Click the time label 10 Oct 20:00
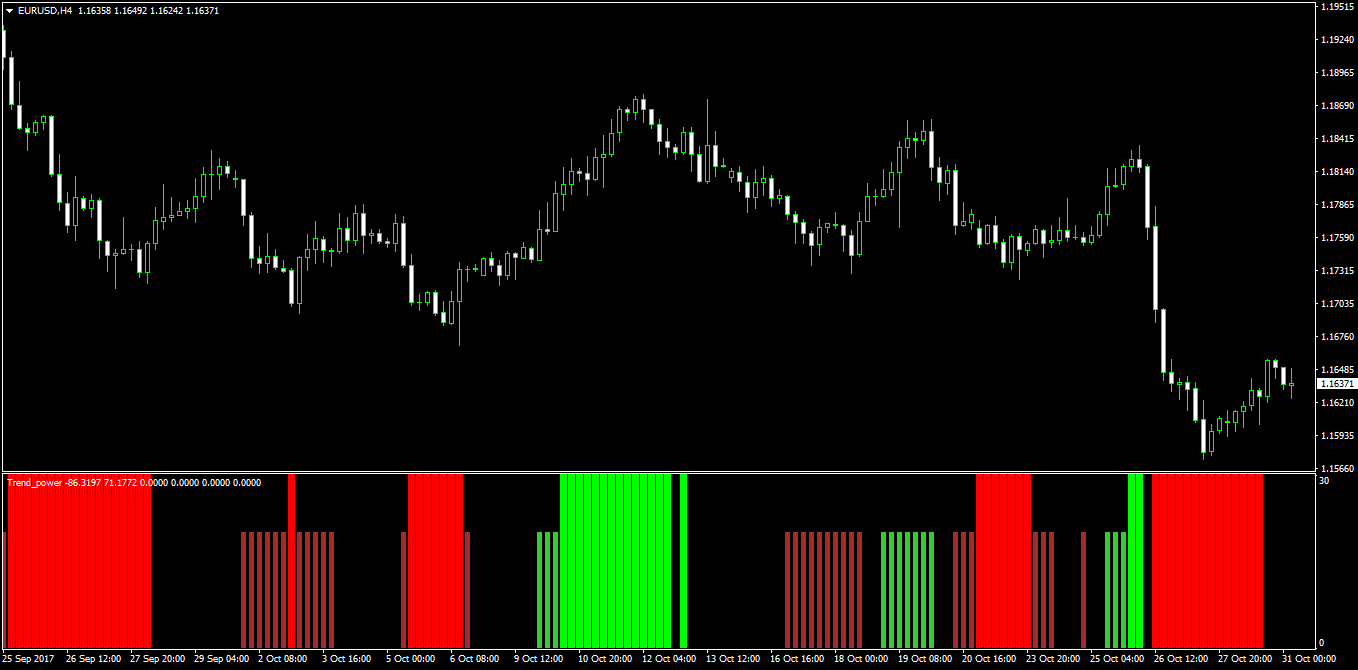The image size is (1358, 670). [605, 660]
